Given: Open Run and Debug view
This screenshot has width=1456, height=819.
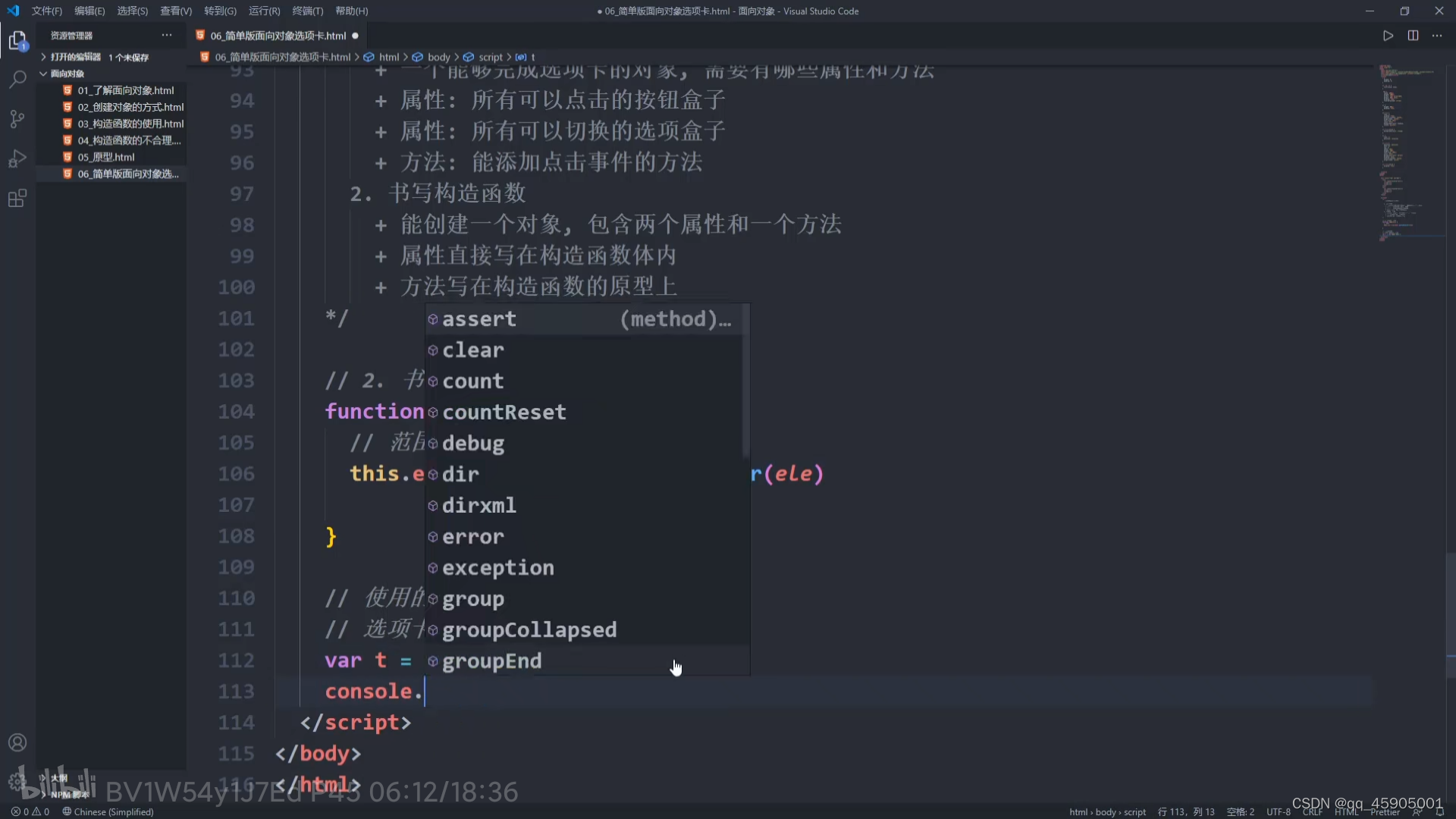Looking at the screenshot, I should click(x=17, y=158).
